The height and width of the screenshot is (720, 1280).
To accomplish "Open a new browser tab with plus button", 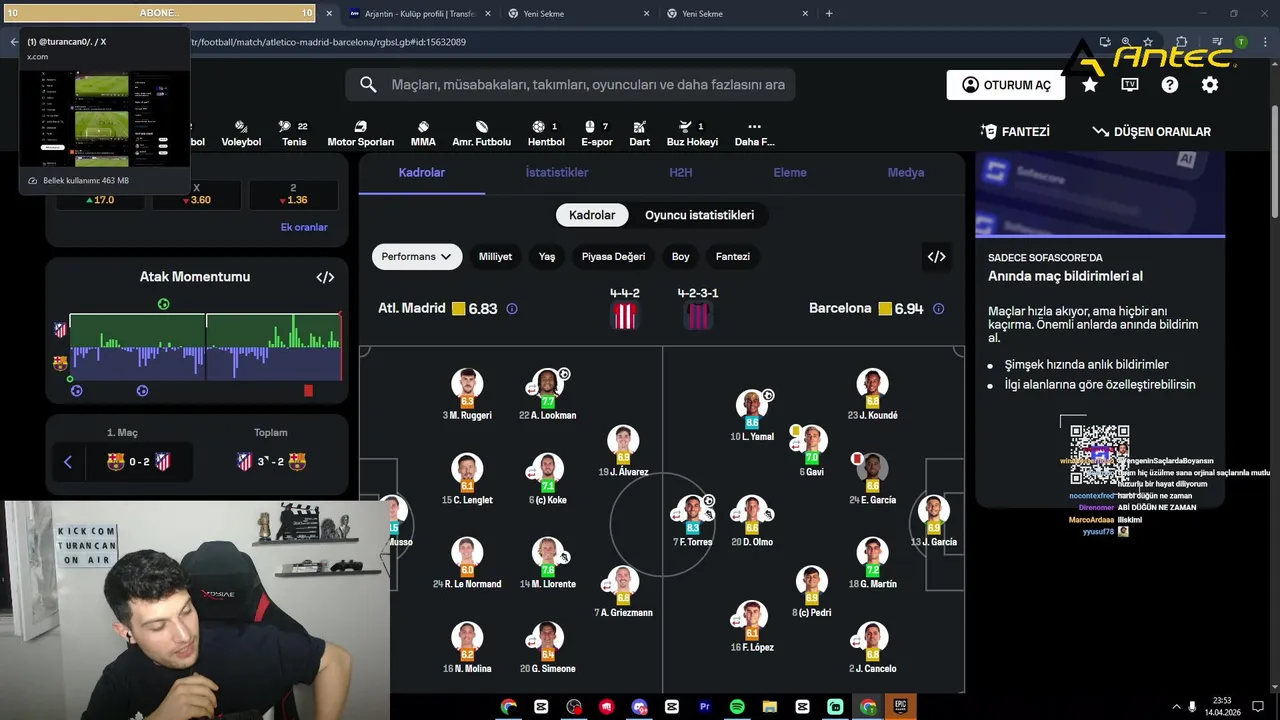I will pos(829,14).
